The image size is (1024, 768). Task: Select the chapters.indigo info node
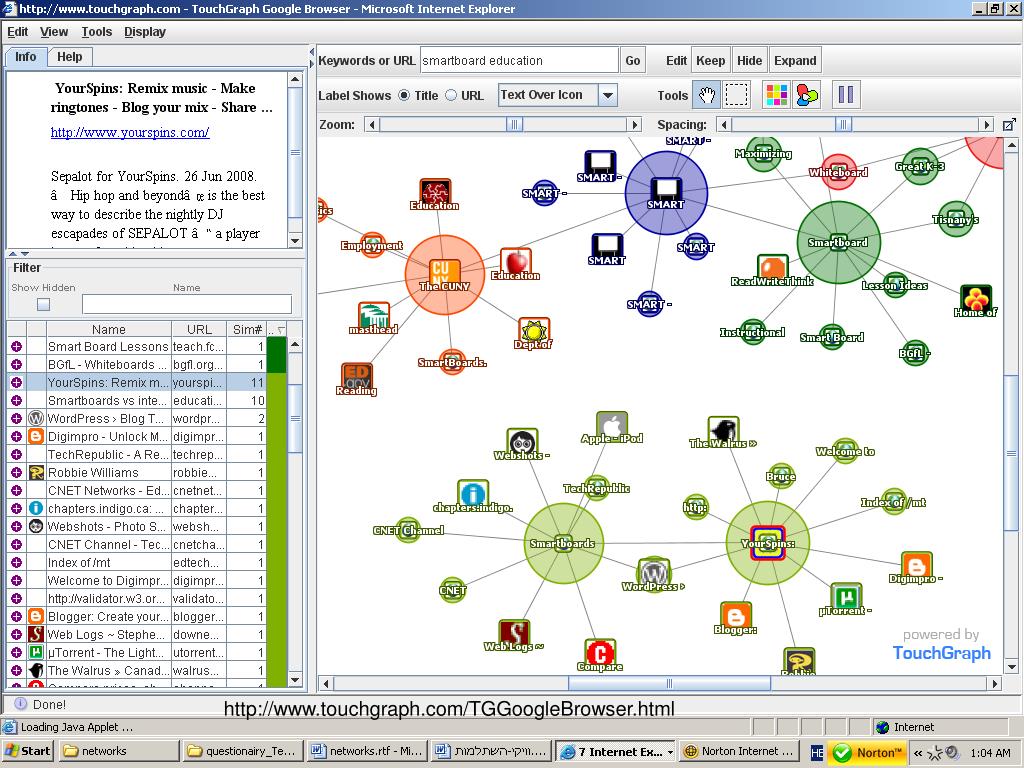point(473,494)
